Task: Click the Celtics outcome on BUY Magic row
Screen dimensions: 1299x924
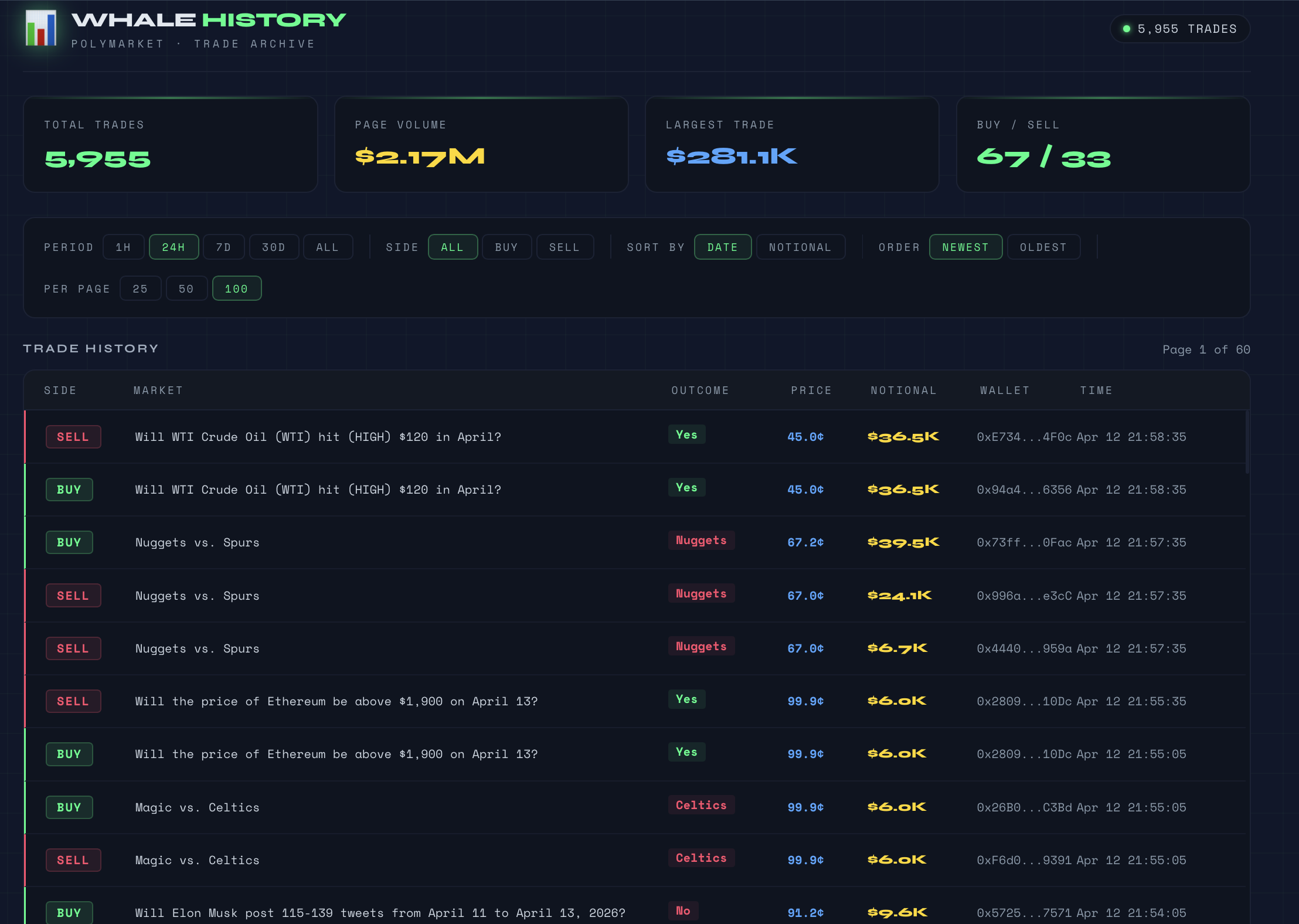Action: pyautogui.click(x=701, y=805)
